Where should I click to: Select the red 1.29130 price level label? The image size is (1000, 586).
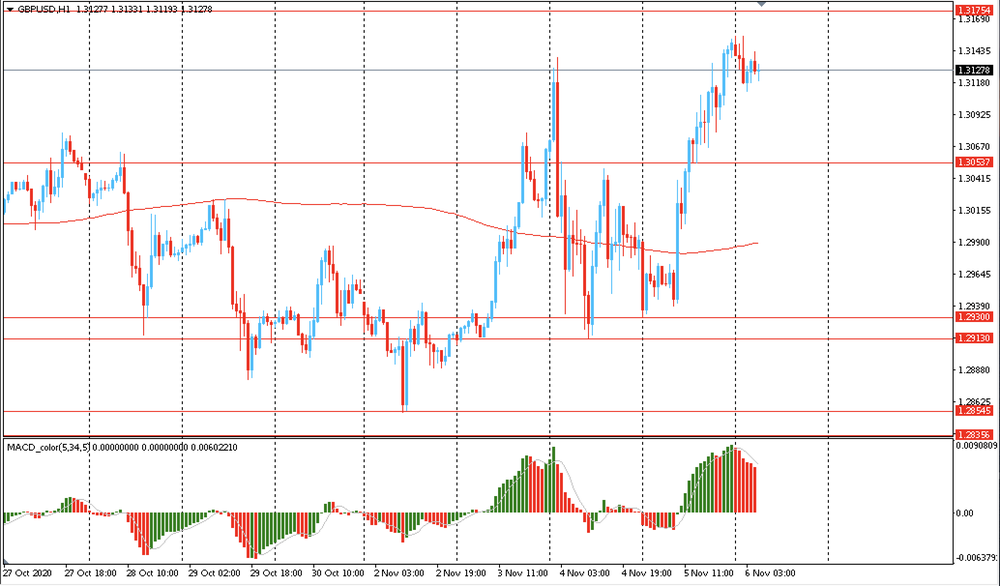[x=974, y=338]
